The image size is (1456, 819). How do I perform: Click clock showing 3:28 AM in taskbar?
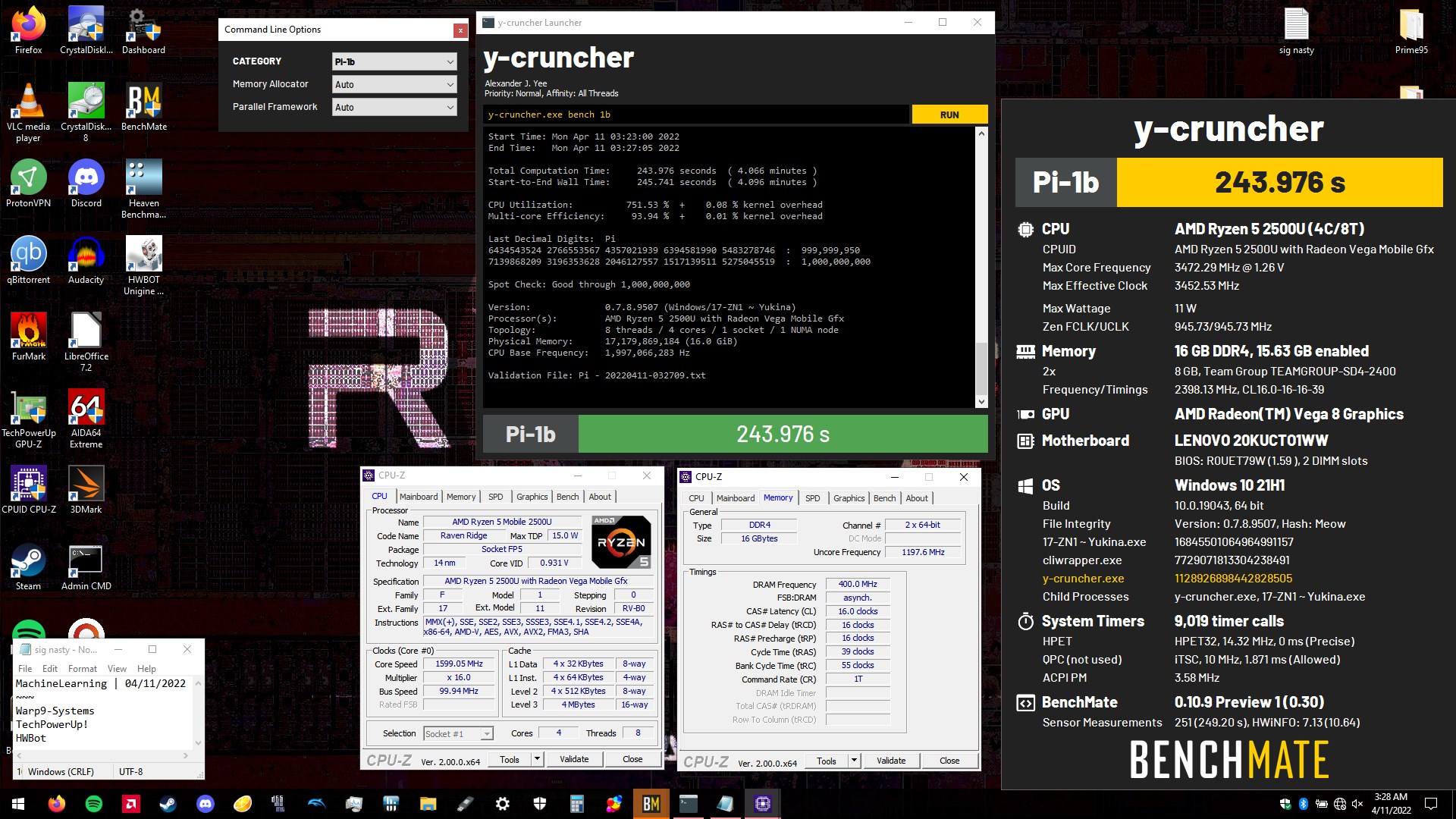click(x=1391, y=804)
